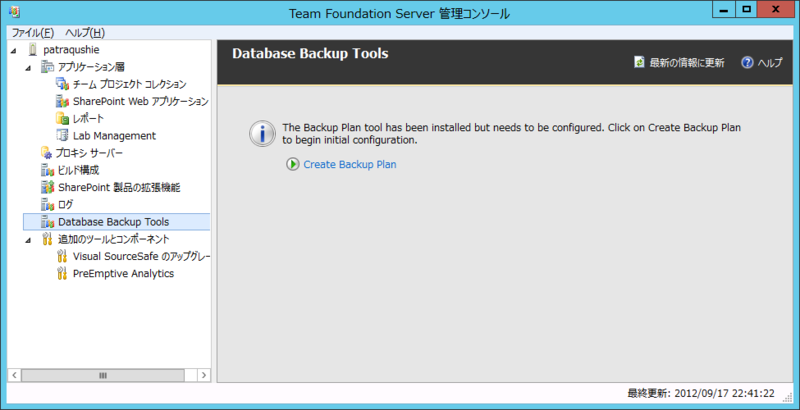Click the Database Backup Tools header title
The width and height of the screenshot is (800, 410).
(310, 54)
